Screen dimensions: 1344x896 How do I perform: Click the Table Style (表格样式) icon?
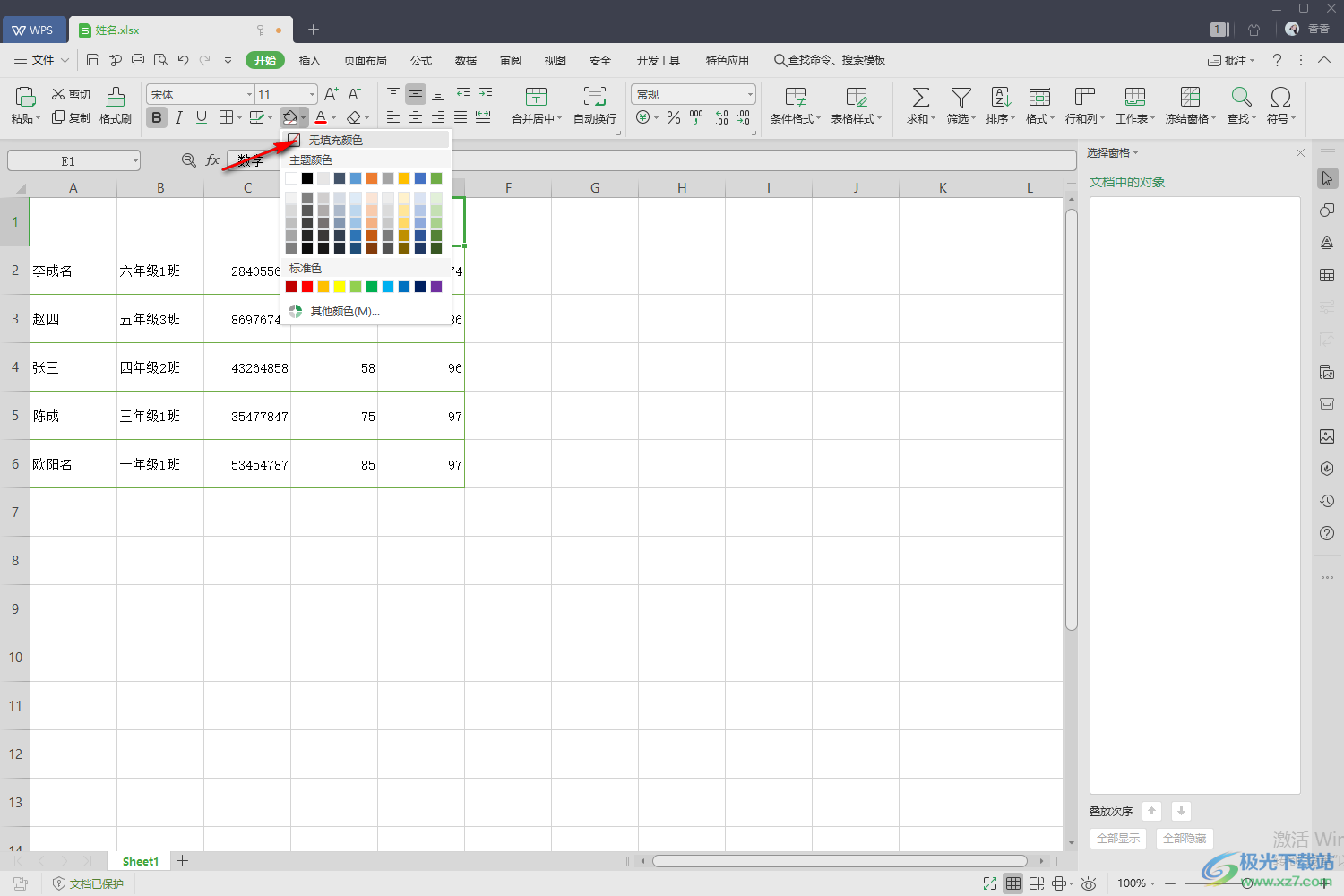[x=857, y=97]
